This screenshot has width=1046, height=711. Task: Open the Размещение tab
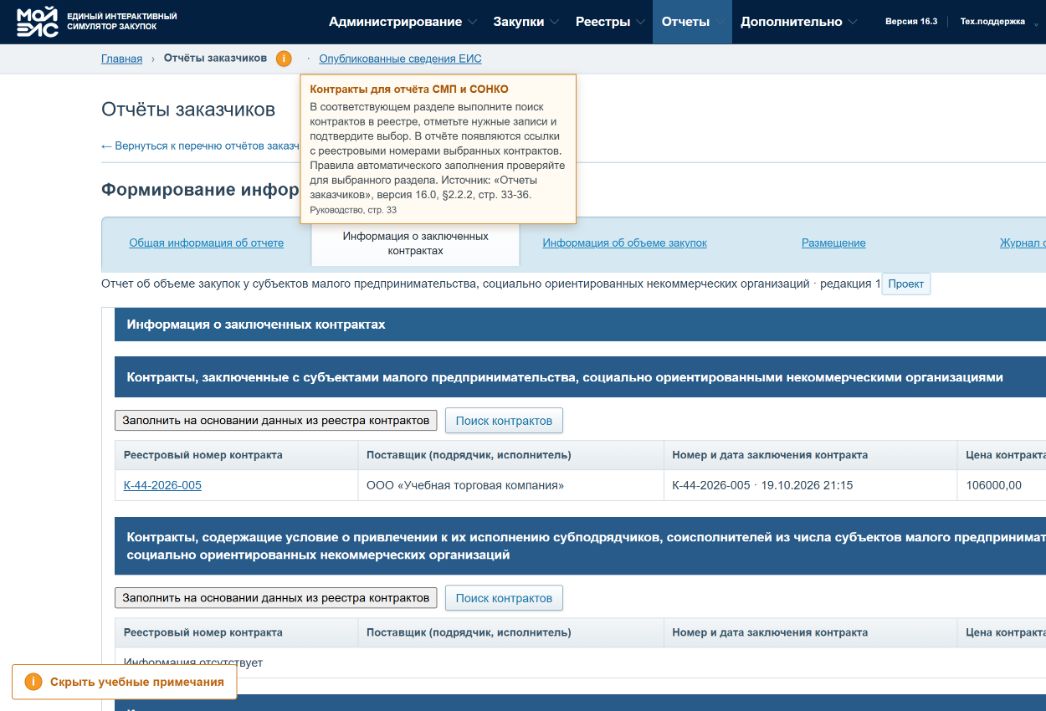tap(833, 243)
